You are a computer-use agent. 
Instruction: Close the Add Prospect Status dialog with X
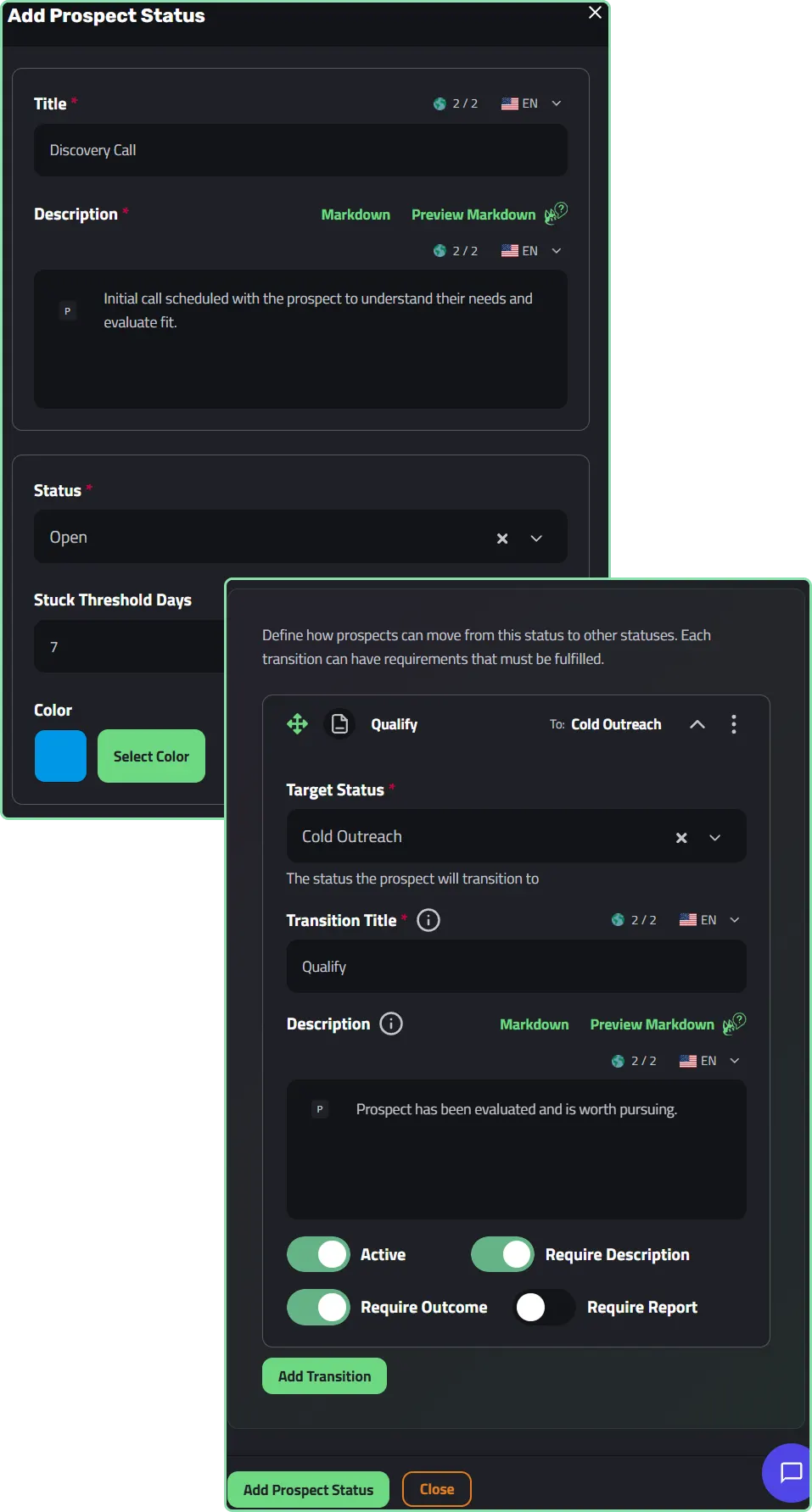click(x=595, y=13)
